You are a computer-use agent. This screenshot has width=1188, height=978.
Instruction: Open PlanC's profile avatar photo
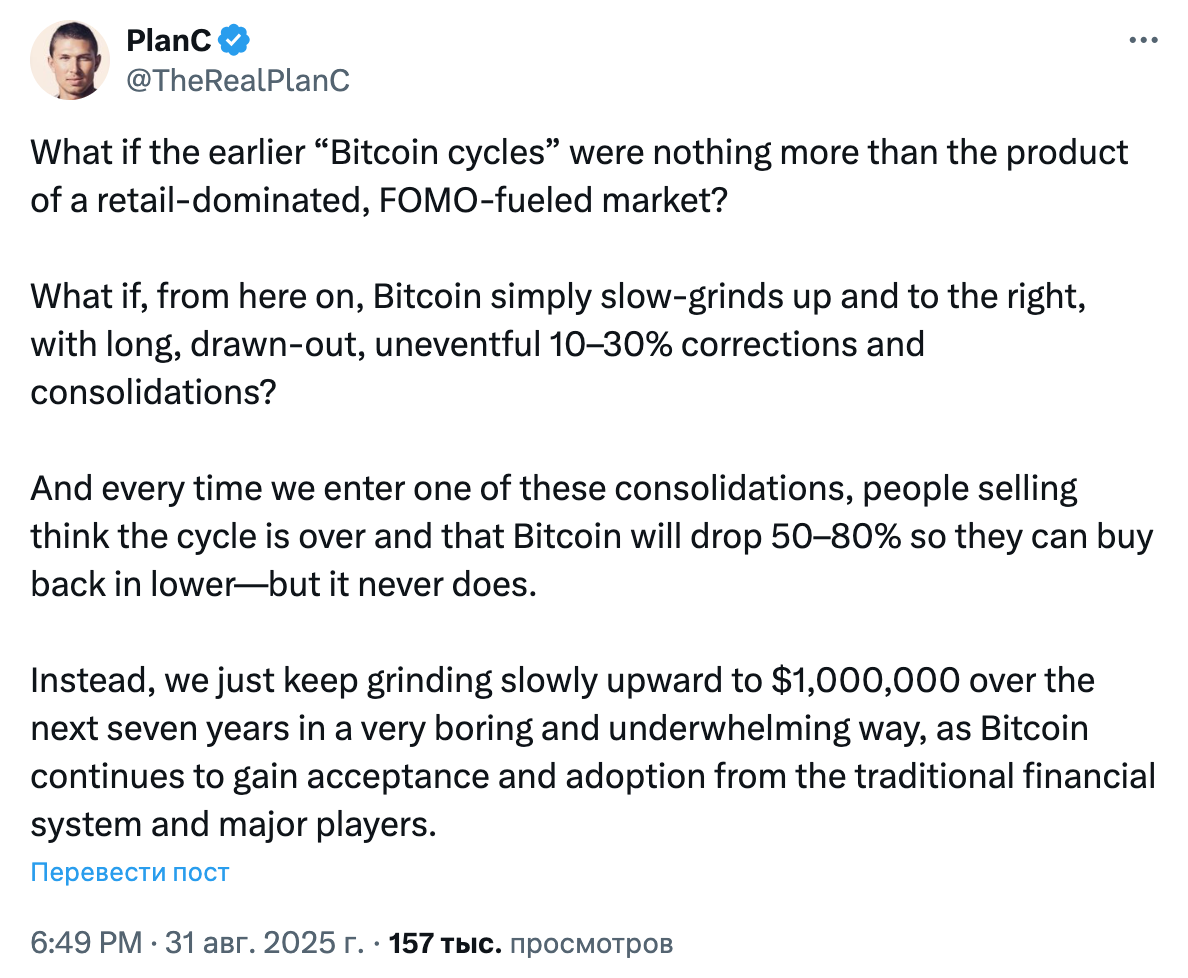tap(70, 60)
